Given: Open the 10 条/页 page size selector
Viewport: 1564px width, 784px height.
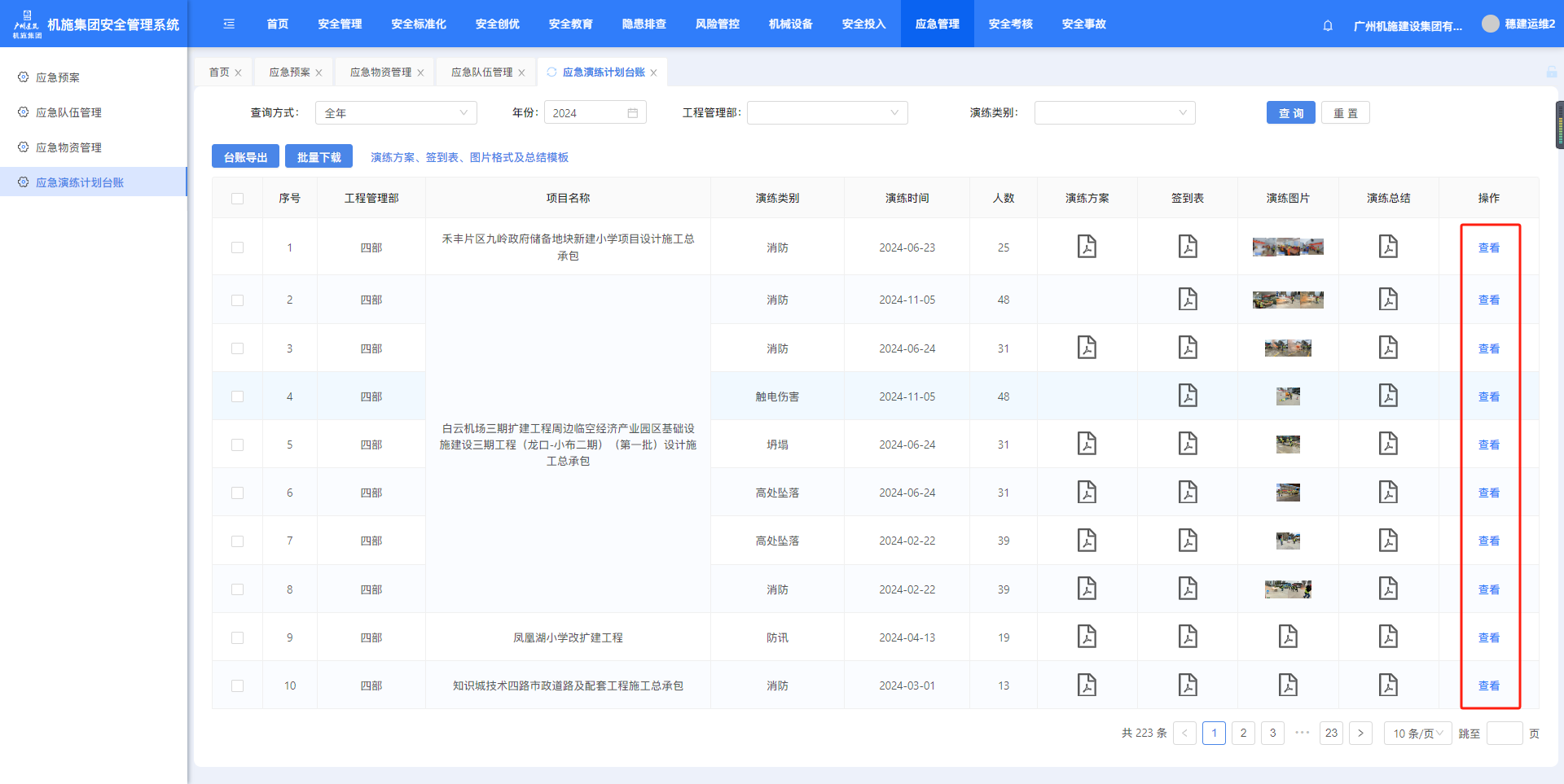Looking at the screenshot, I should (x=1417, y=734).
